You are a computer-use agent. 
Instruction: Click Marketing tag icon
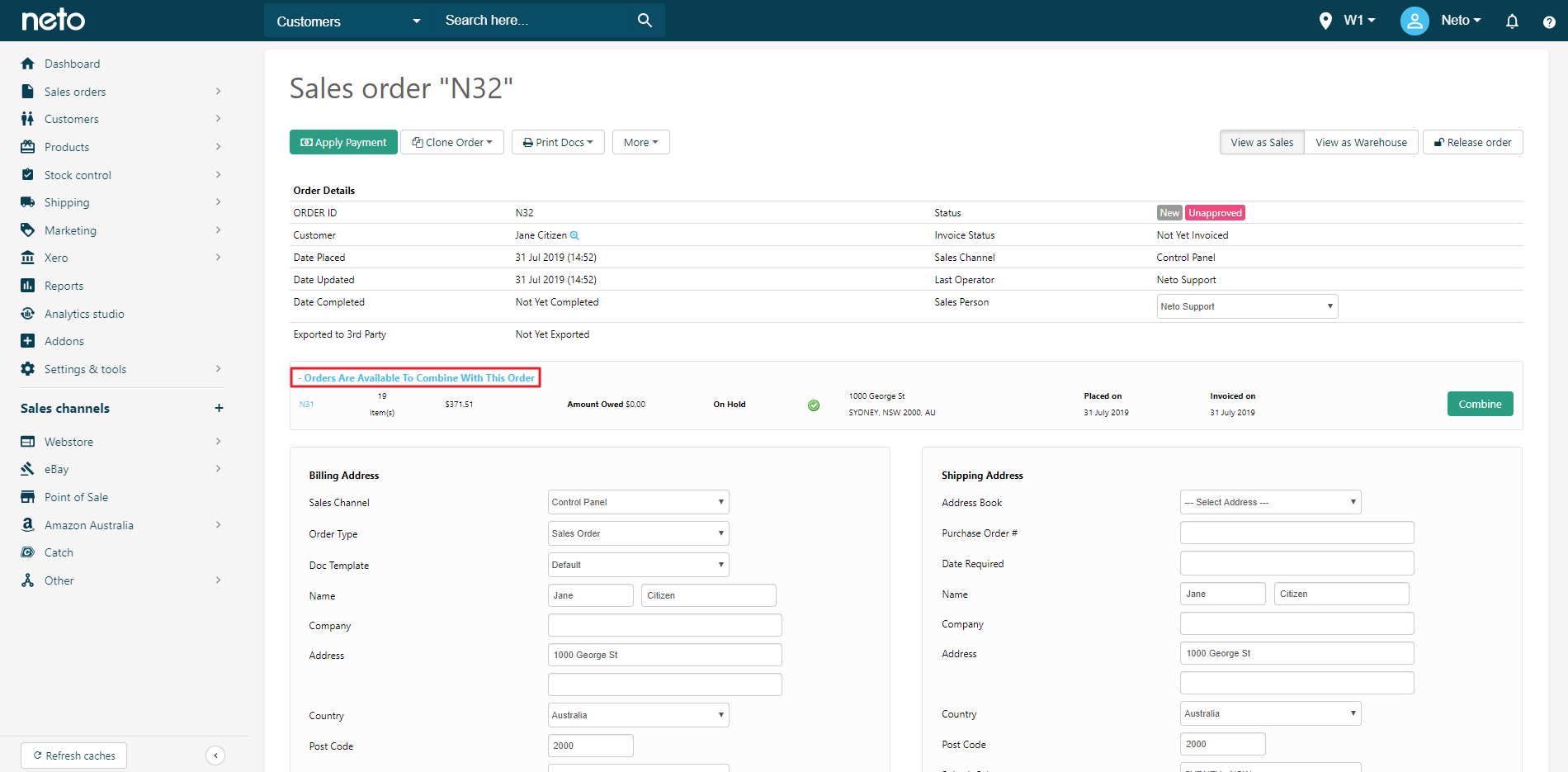click(x=28, y=230)
